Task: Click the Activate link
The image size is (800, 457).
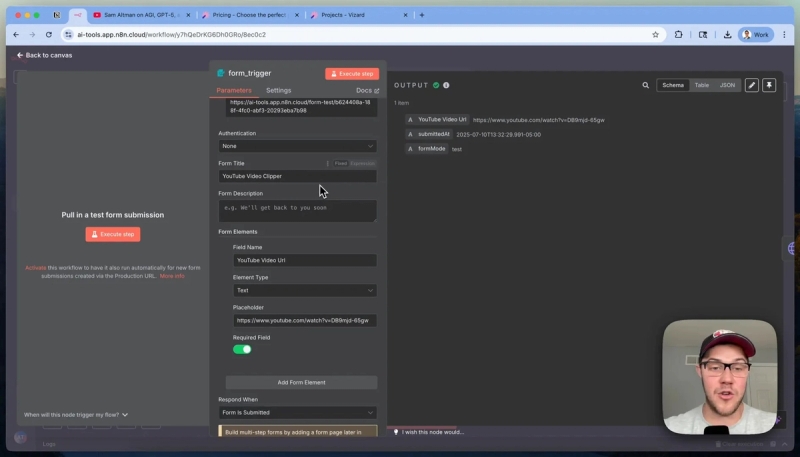Action: pos(36,268)
